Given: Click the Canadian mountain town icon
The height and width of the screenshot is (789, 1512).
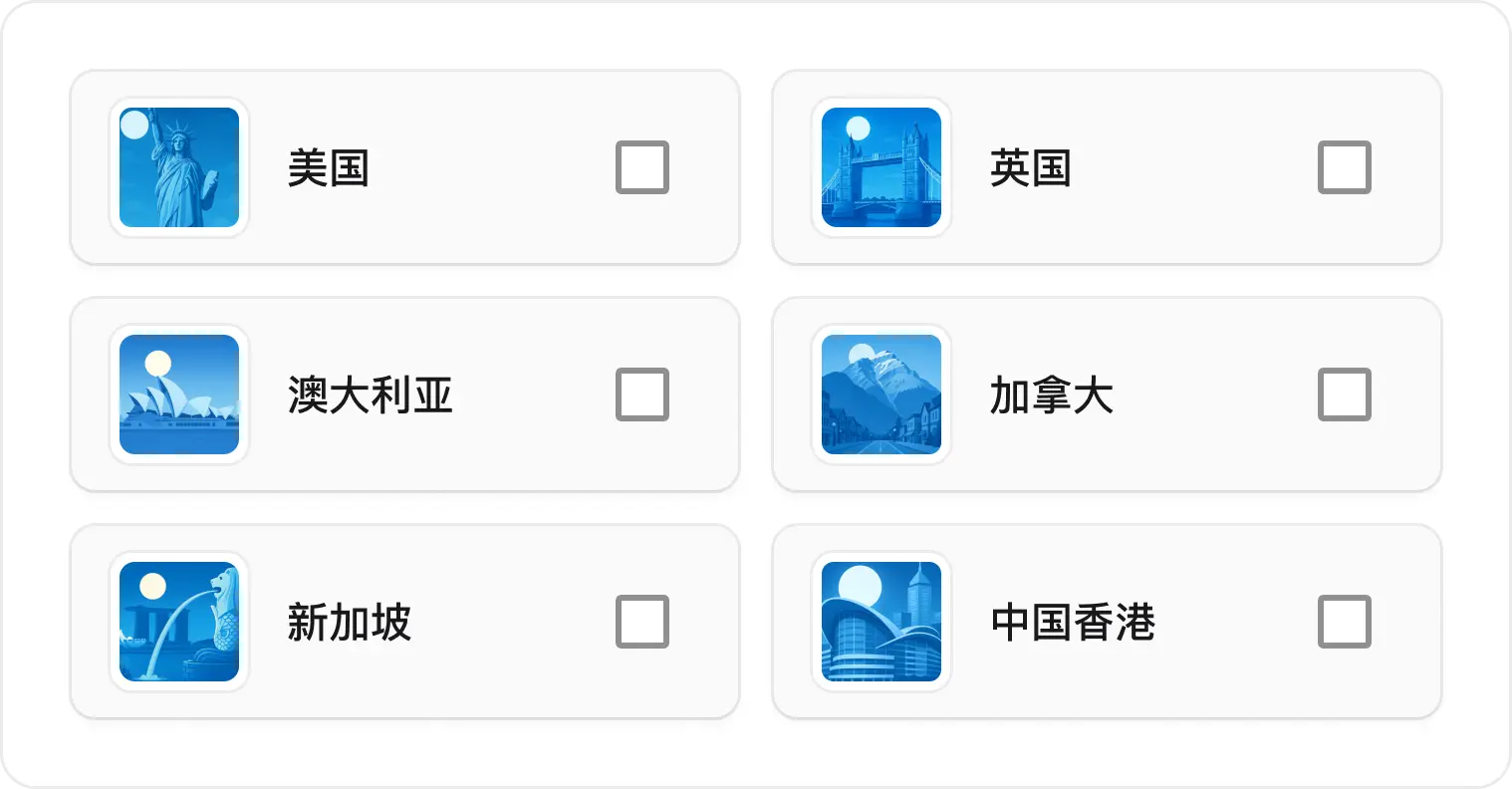Looking at the screenshot, I should pos(882,394).
